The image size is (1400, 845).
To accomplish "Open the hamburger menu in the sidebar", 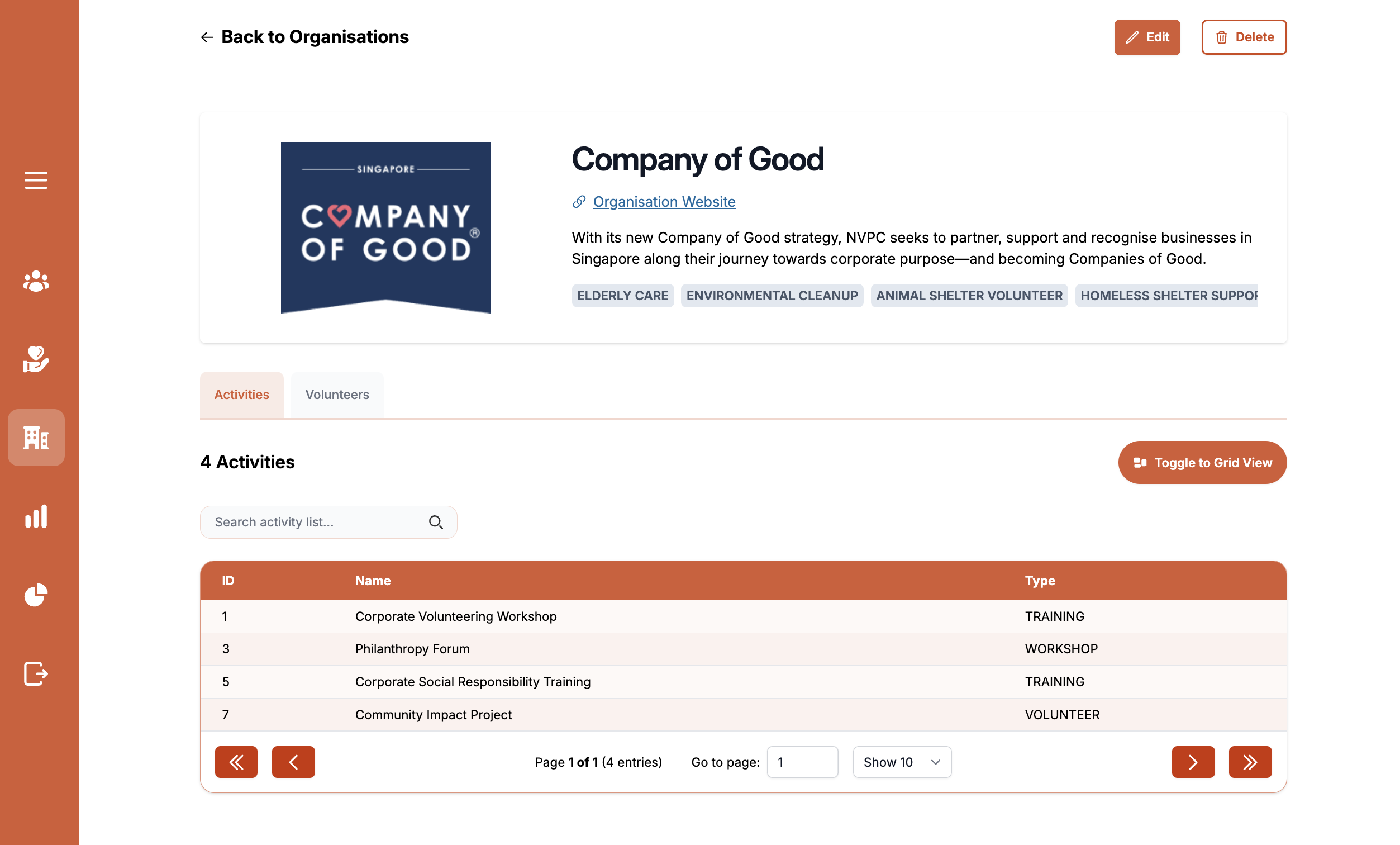I will (x=36, y=180).
